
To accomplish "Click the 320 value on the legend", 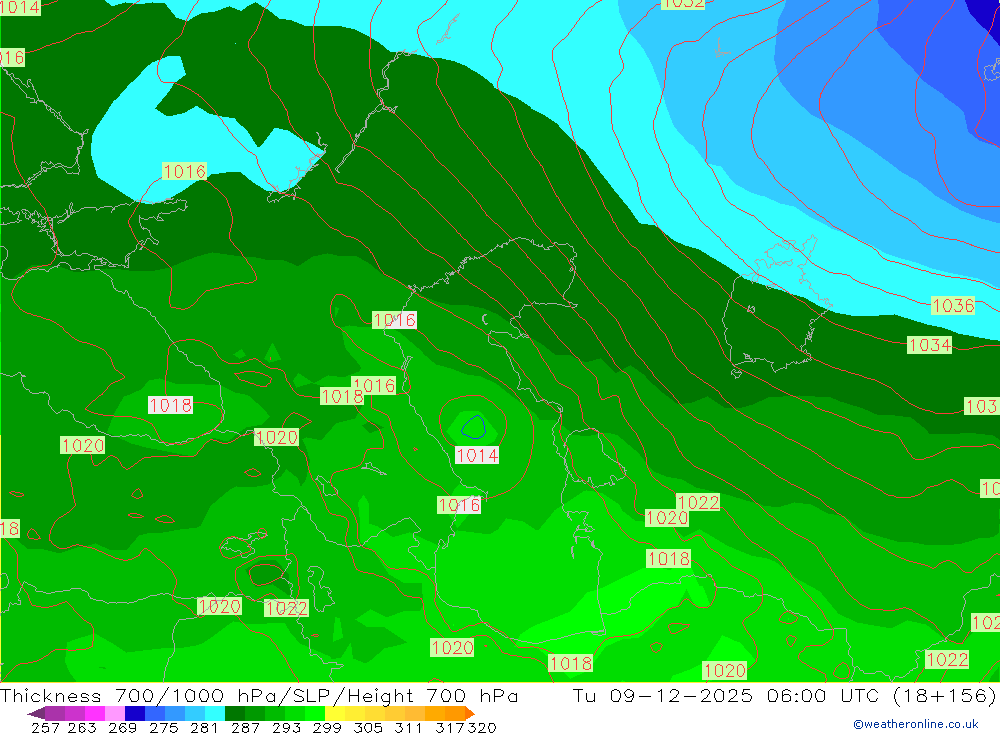I will (x=482, y=727).
